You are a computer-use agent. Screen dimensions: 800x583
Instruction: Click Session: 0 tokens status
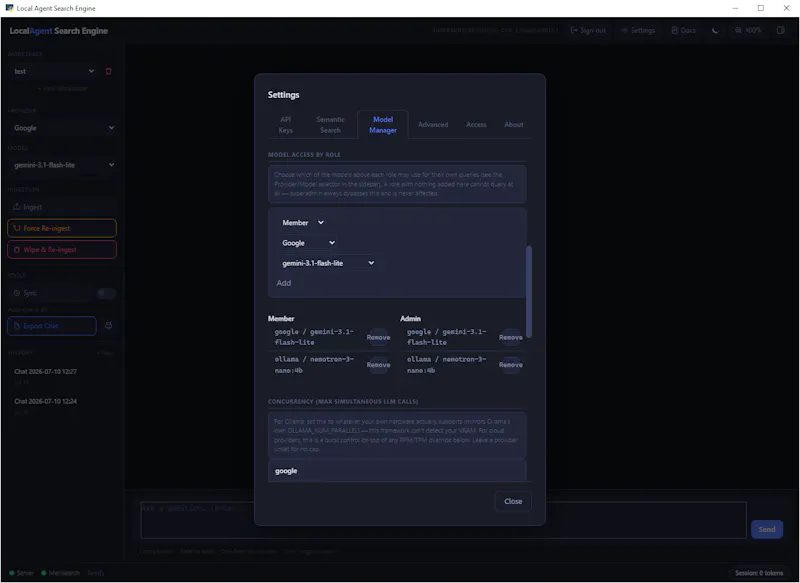coord(759,573)
